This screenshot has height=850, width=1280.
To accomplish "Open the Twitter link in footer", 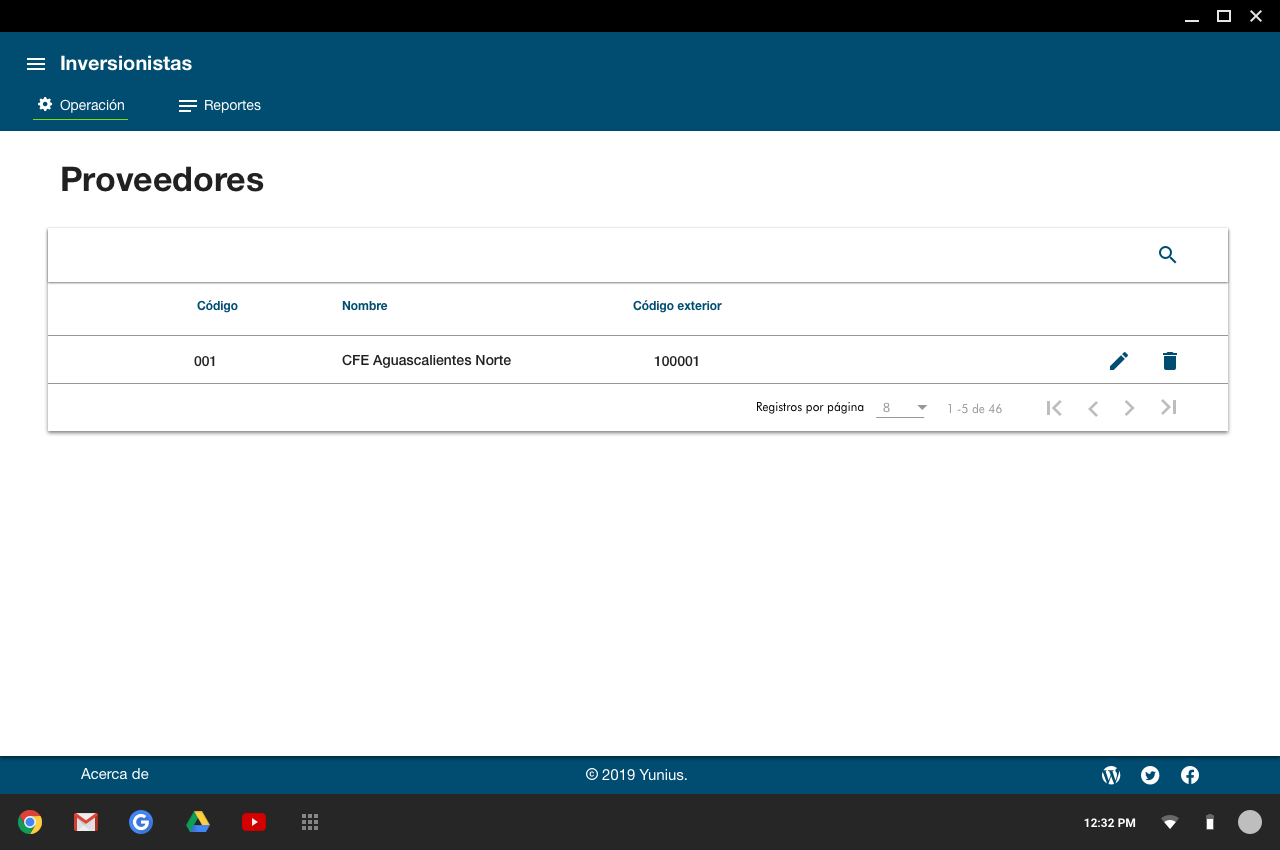I will [x=1150, y=775].
